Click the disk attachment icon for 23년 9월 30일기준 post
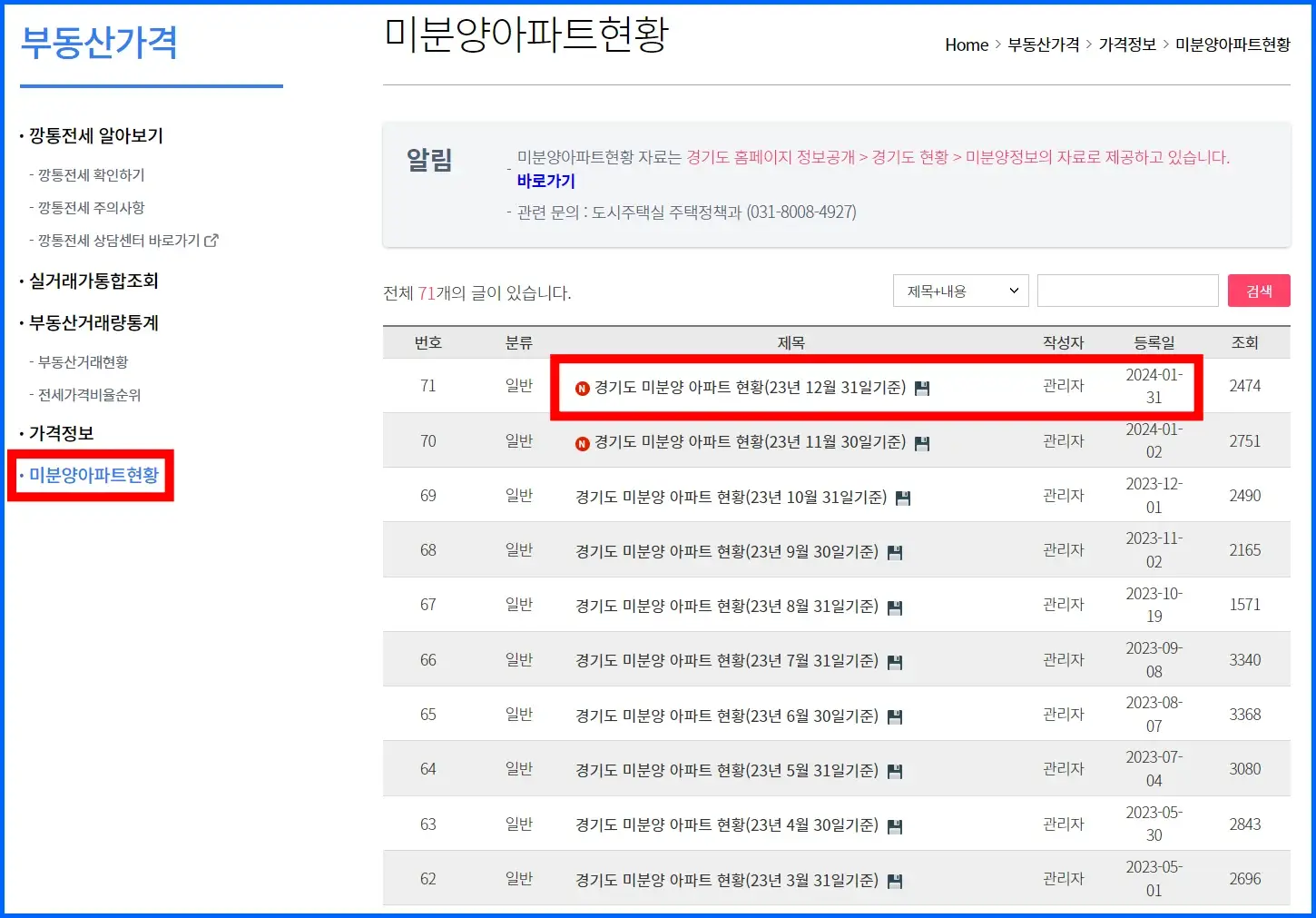Viewport: 1316px width, 918px height. point(895,553)
